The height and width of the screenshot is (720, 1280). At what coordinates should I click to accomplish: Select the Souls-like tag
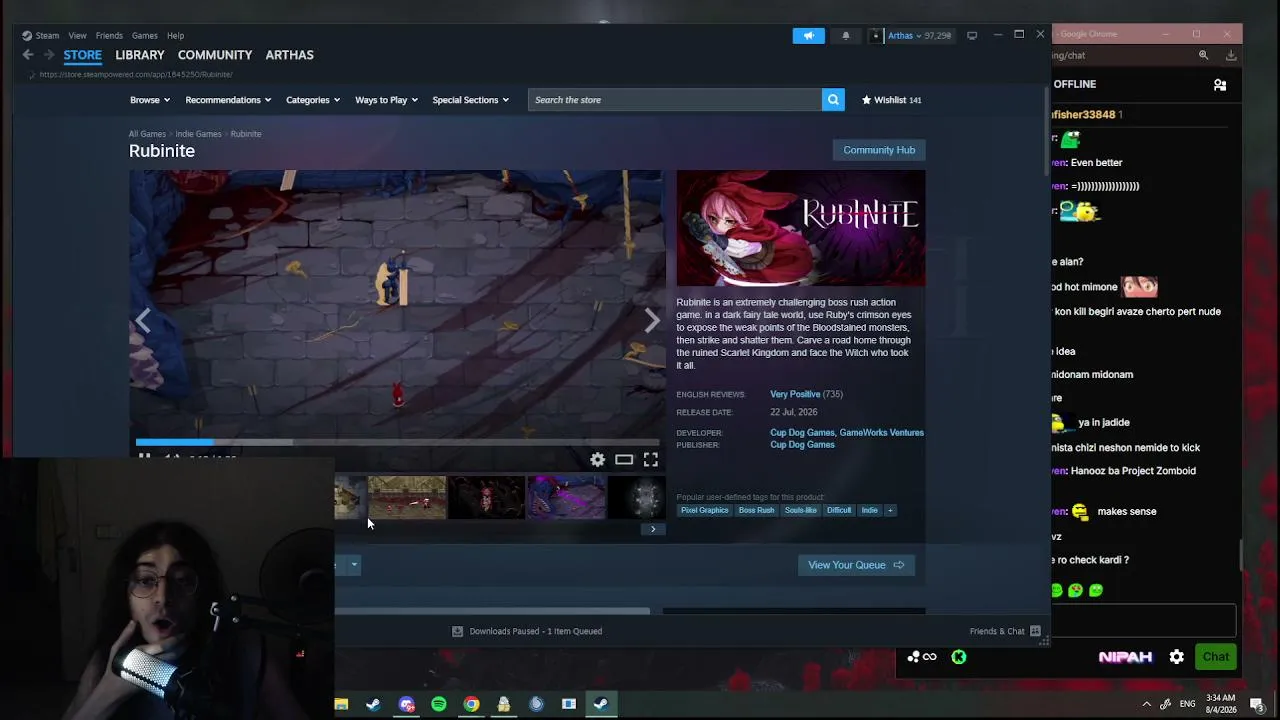click(x=801, y=510)
